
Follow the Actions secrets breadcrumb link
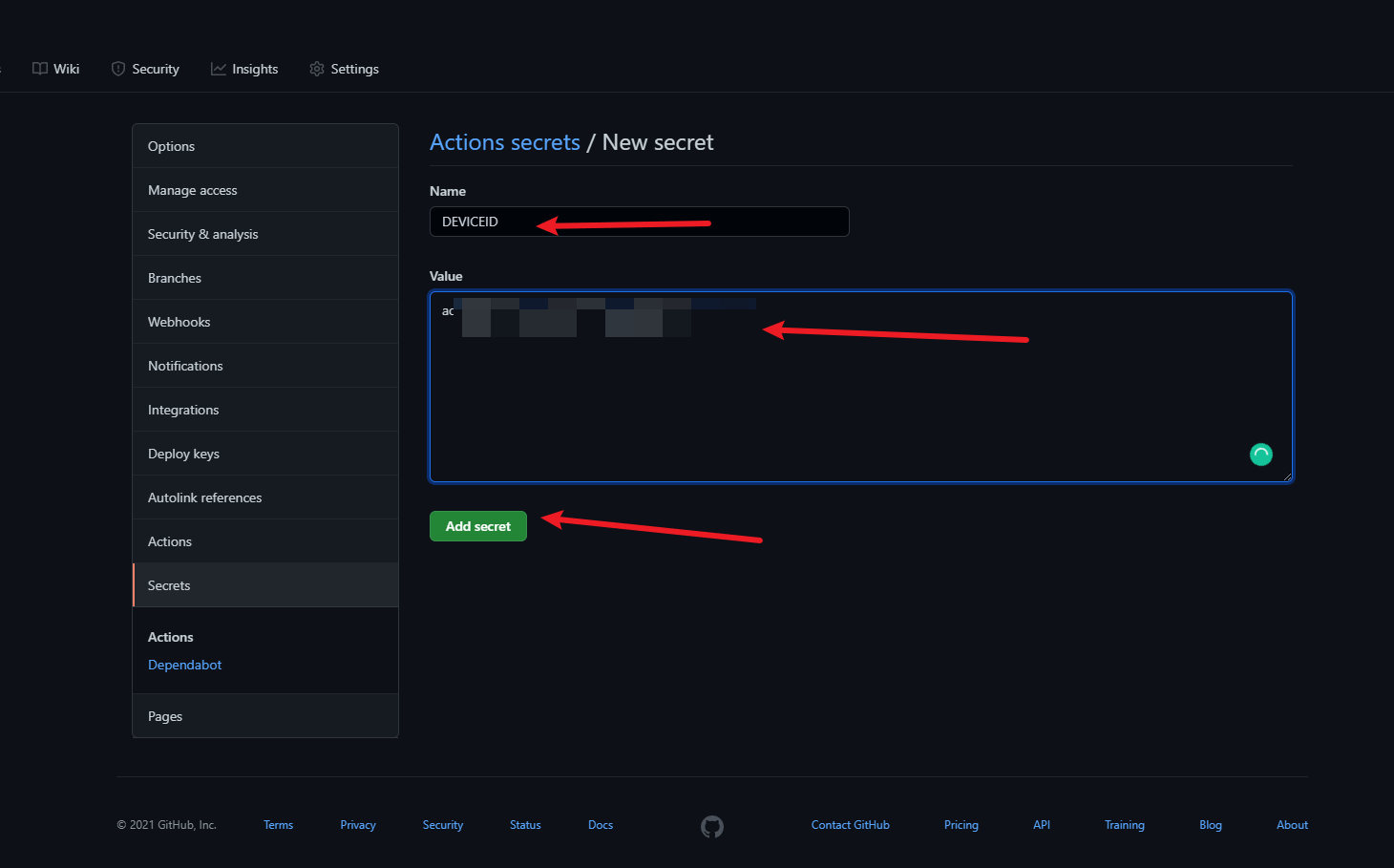504,142
